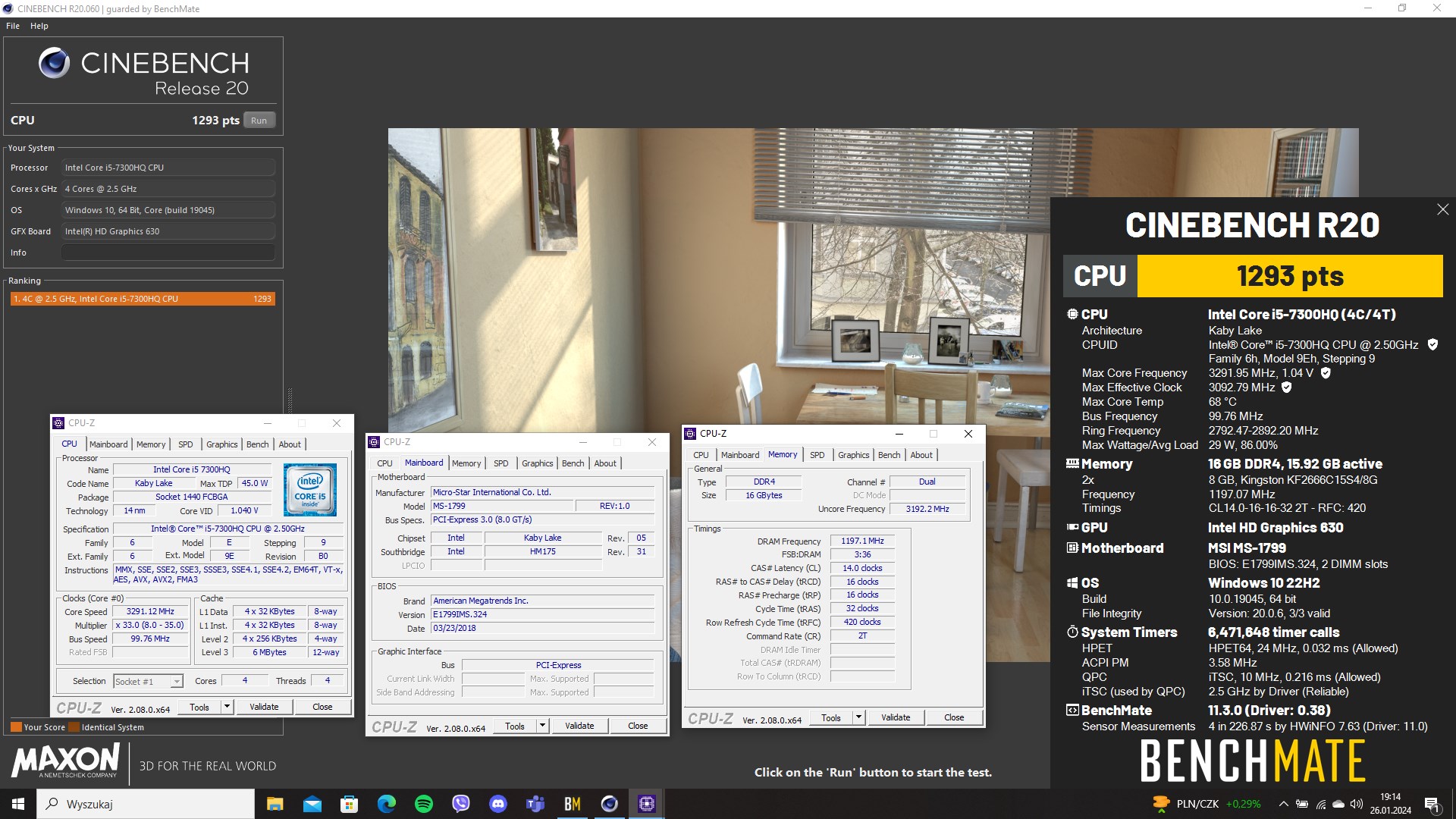Click the Close button in the Memory CPU-Z window
This screenshot has width=1456, height=819.
tap(954, 717)
